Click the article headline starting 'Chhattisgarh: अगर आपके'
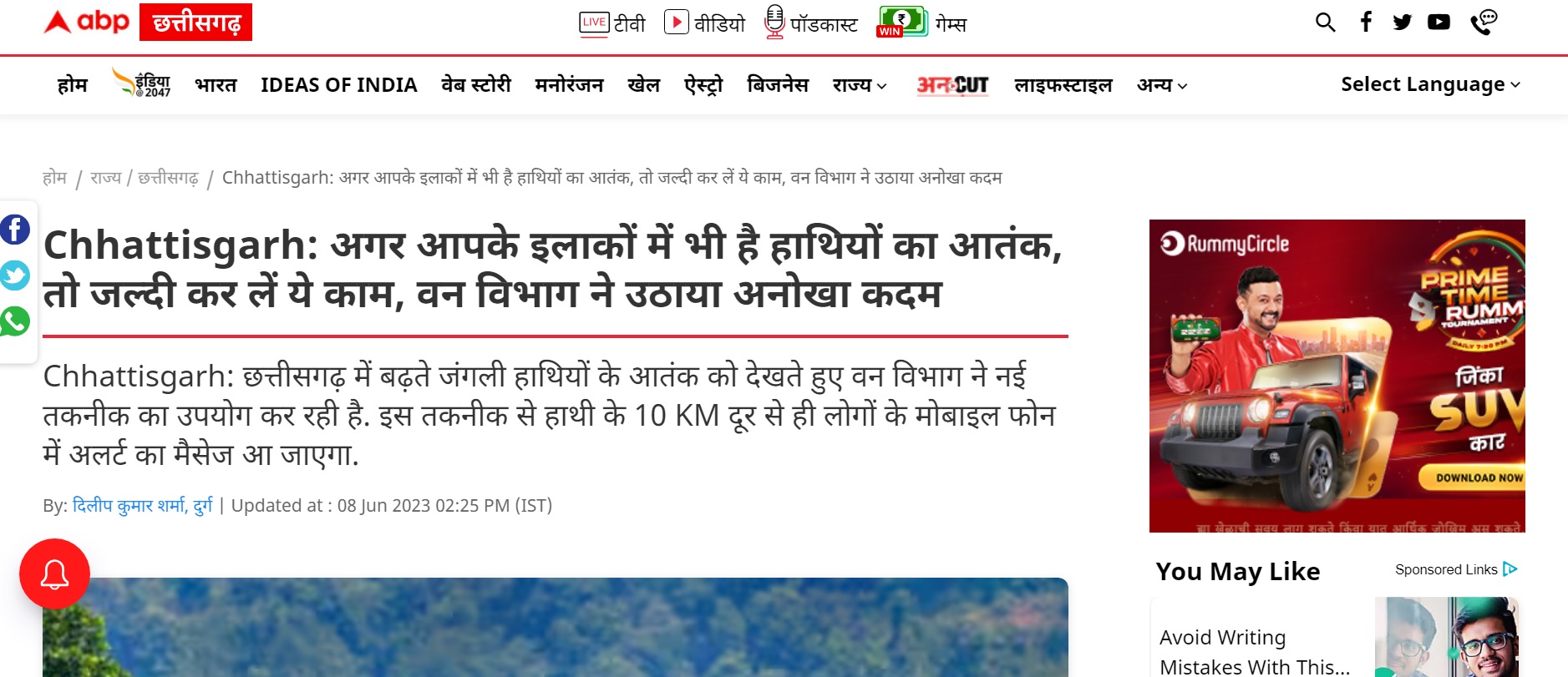1568x677 pixels. point(553,269)
